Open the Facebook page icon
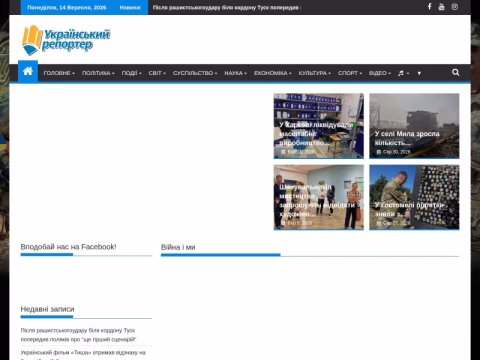Image resolution: width=480 pixels, height=360 pixels. click(x=429, y=7)
